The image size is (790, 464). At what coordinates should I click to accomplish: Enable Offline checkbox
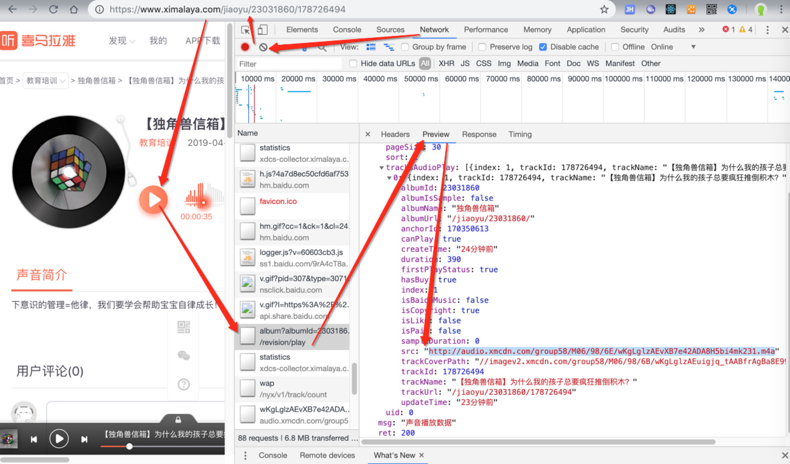(x=615, y=47)
